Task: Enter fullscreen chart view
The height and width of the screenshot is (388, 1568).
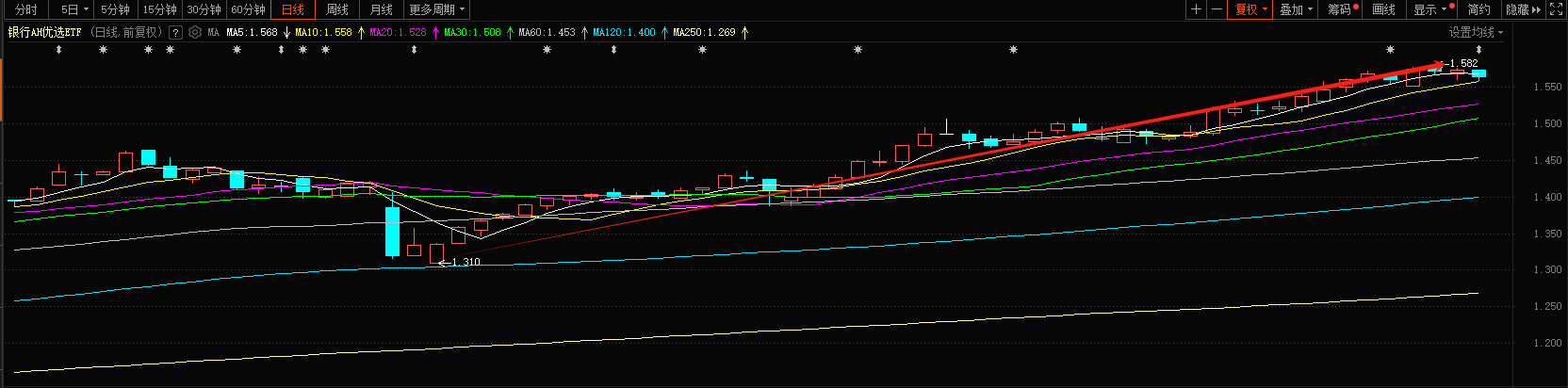Action: (1556, 9)
